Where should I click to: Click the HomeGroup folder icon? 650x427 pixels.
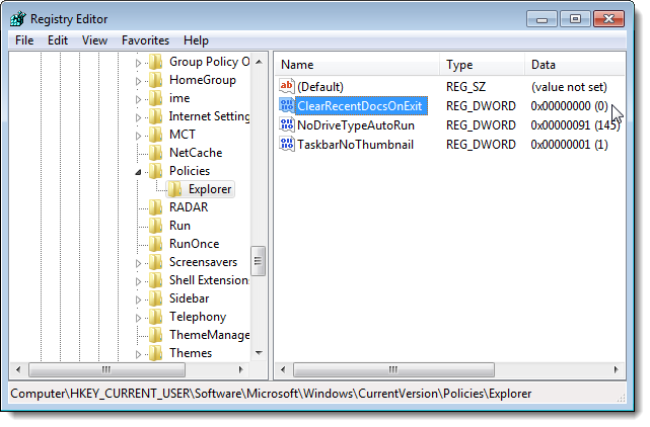156,80
